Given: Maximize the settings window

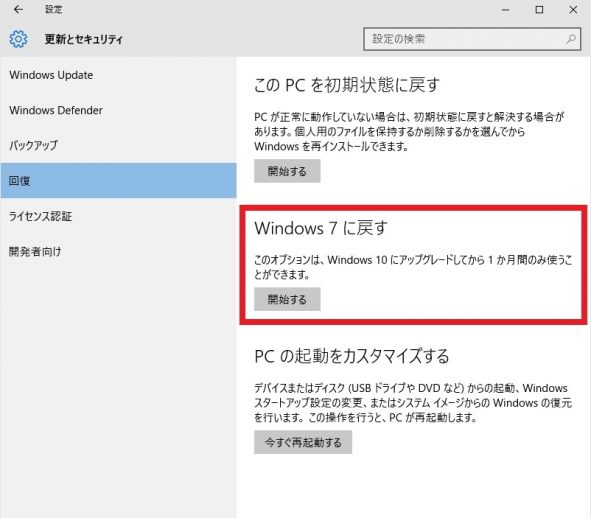Looking at the screenshot, I should [539, 10].
